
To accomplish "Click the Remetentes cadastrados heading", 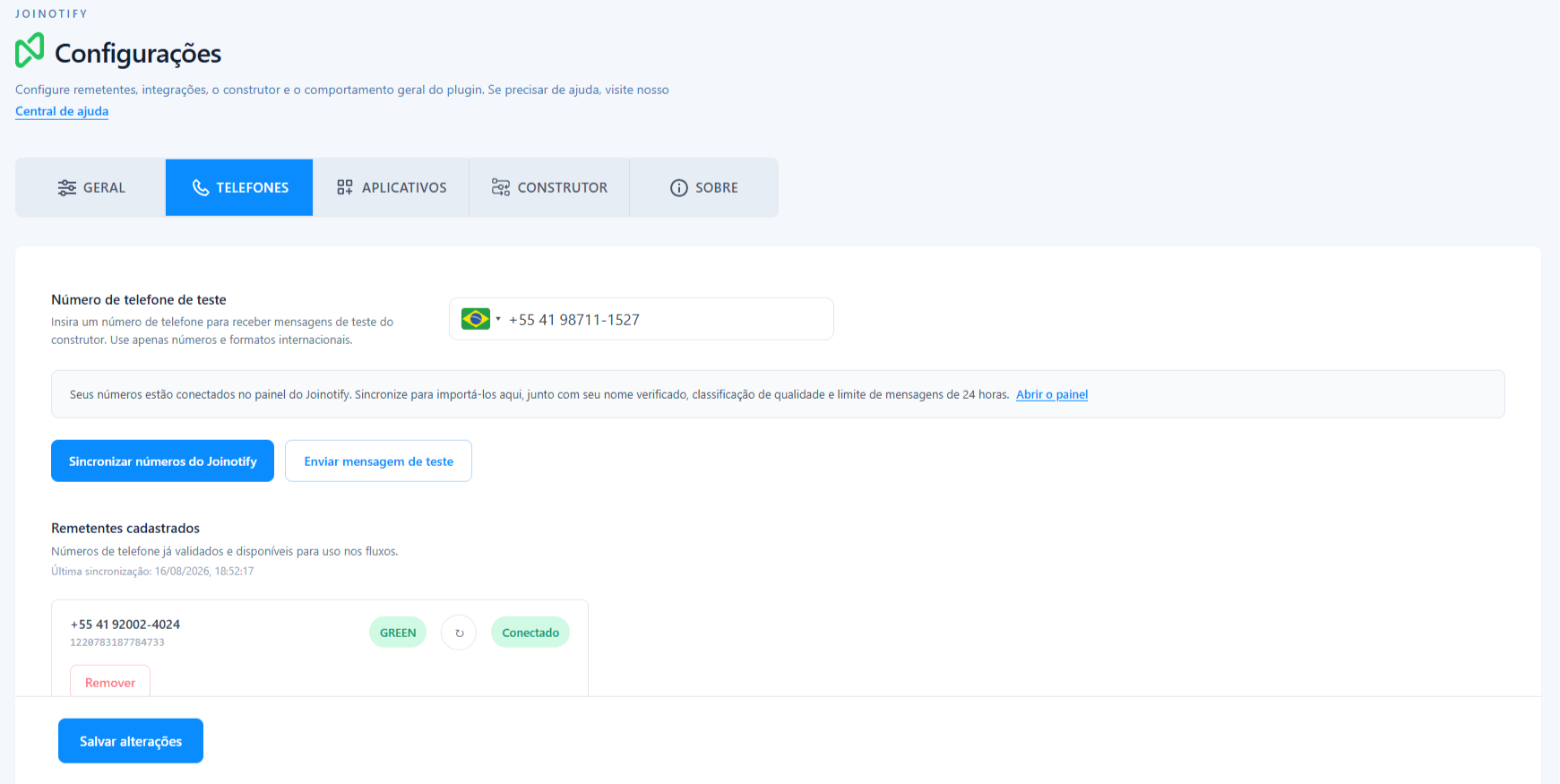I will point(125,528).
